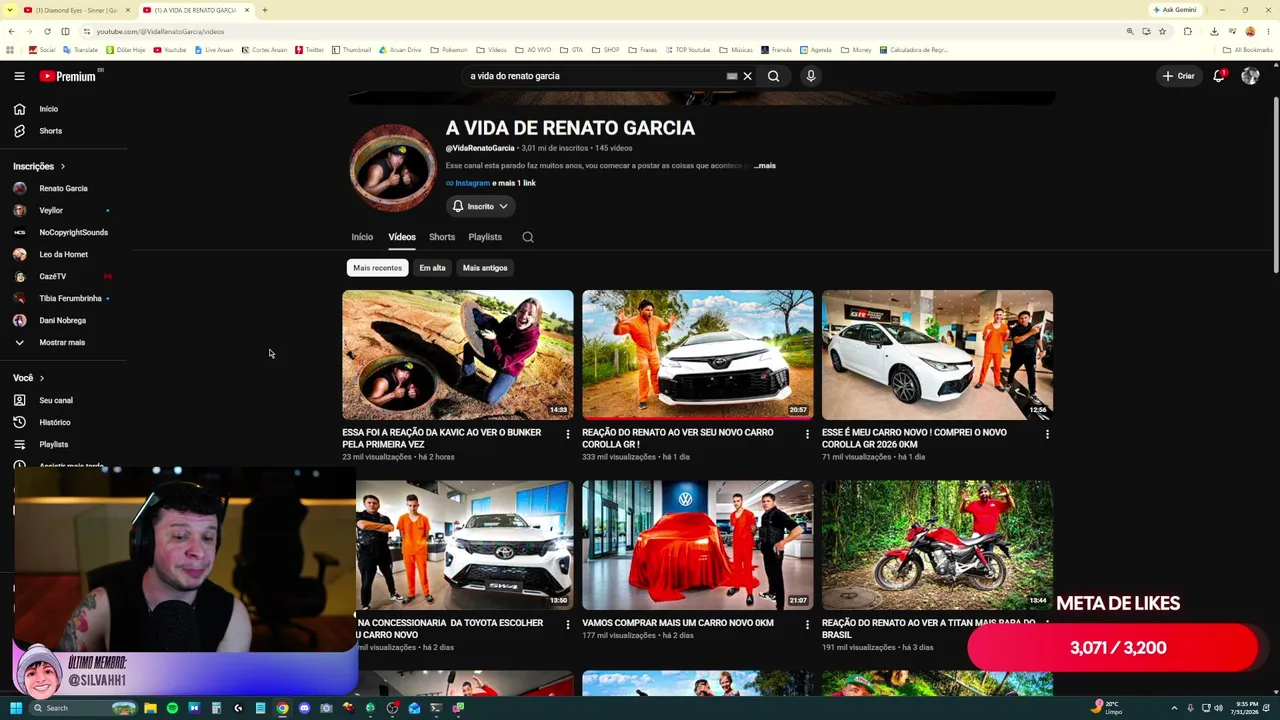Click the search magnifier button
The image size is (1280, 720).
click(x=773, y=76)
